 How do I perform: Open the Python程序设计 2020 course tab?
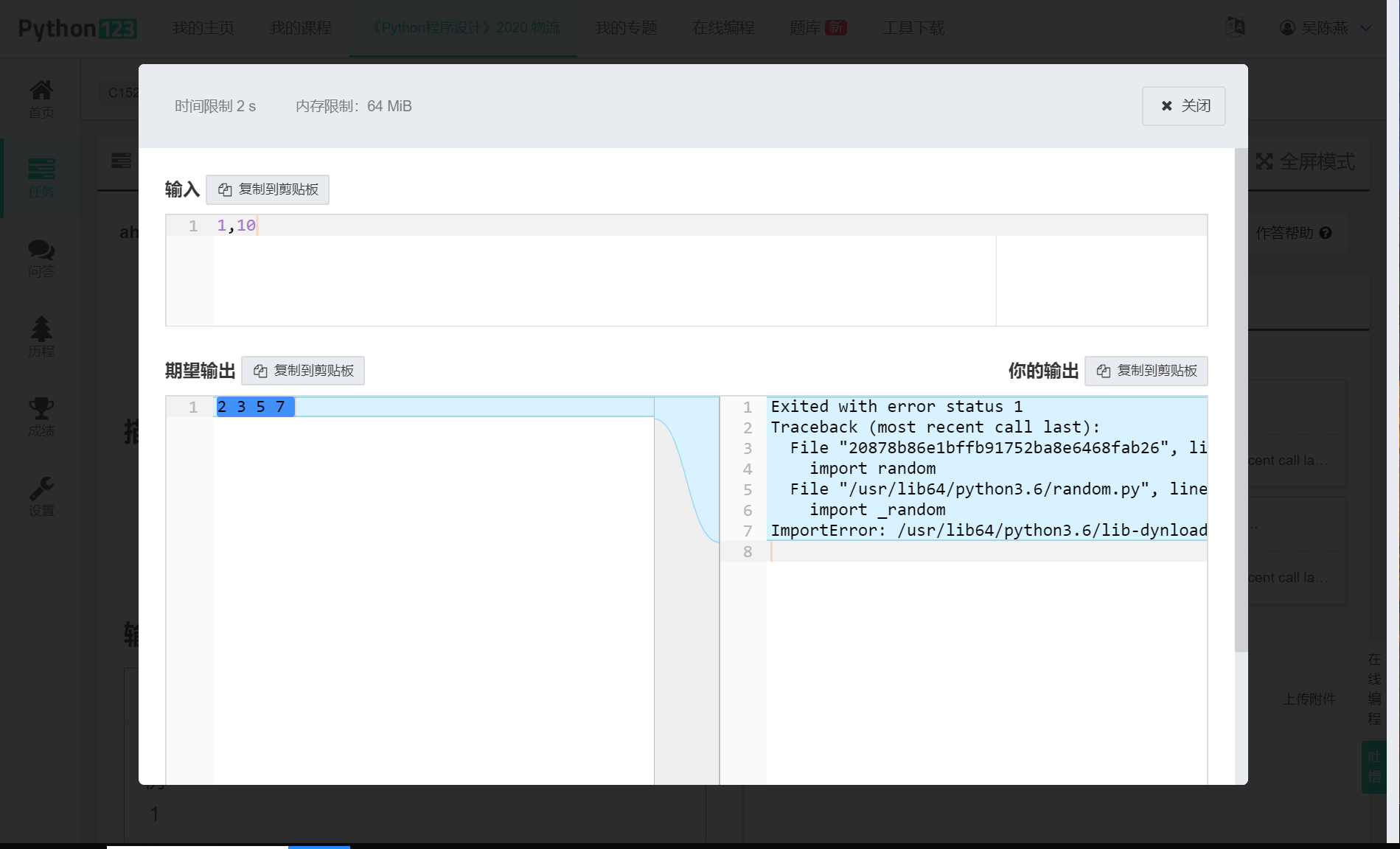click(463, 28)
